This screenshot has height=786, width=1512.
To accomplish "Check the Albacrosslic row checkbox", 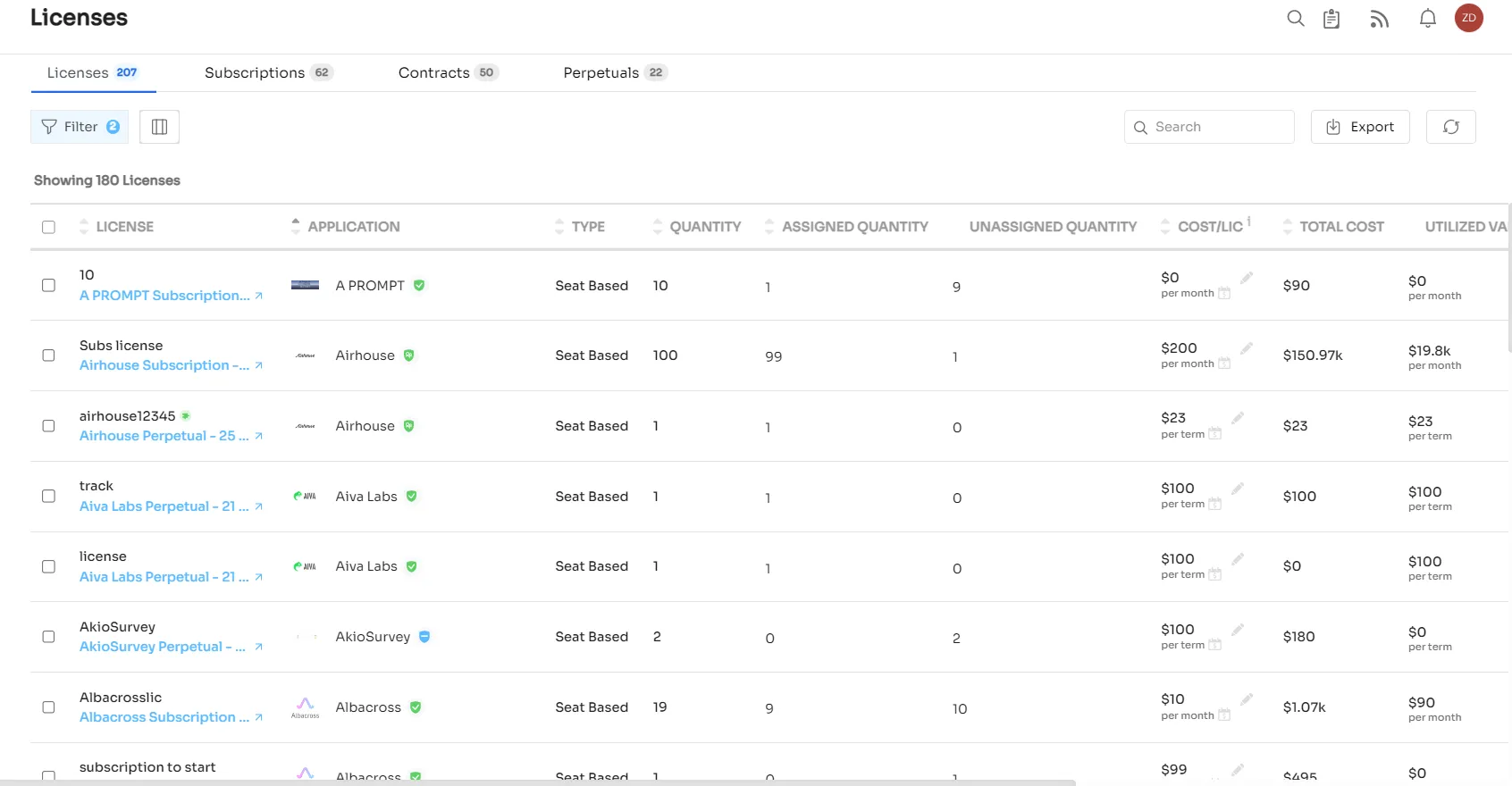I will click(48, 707).
